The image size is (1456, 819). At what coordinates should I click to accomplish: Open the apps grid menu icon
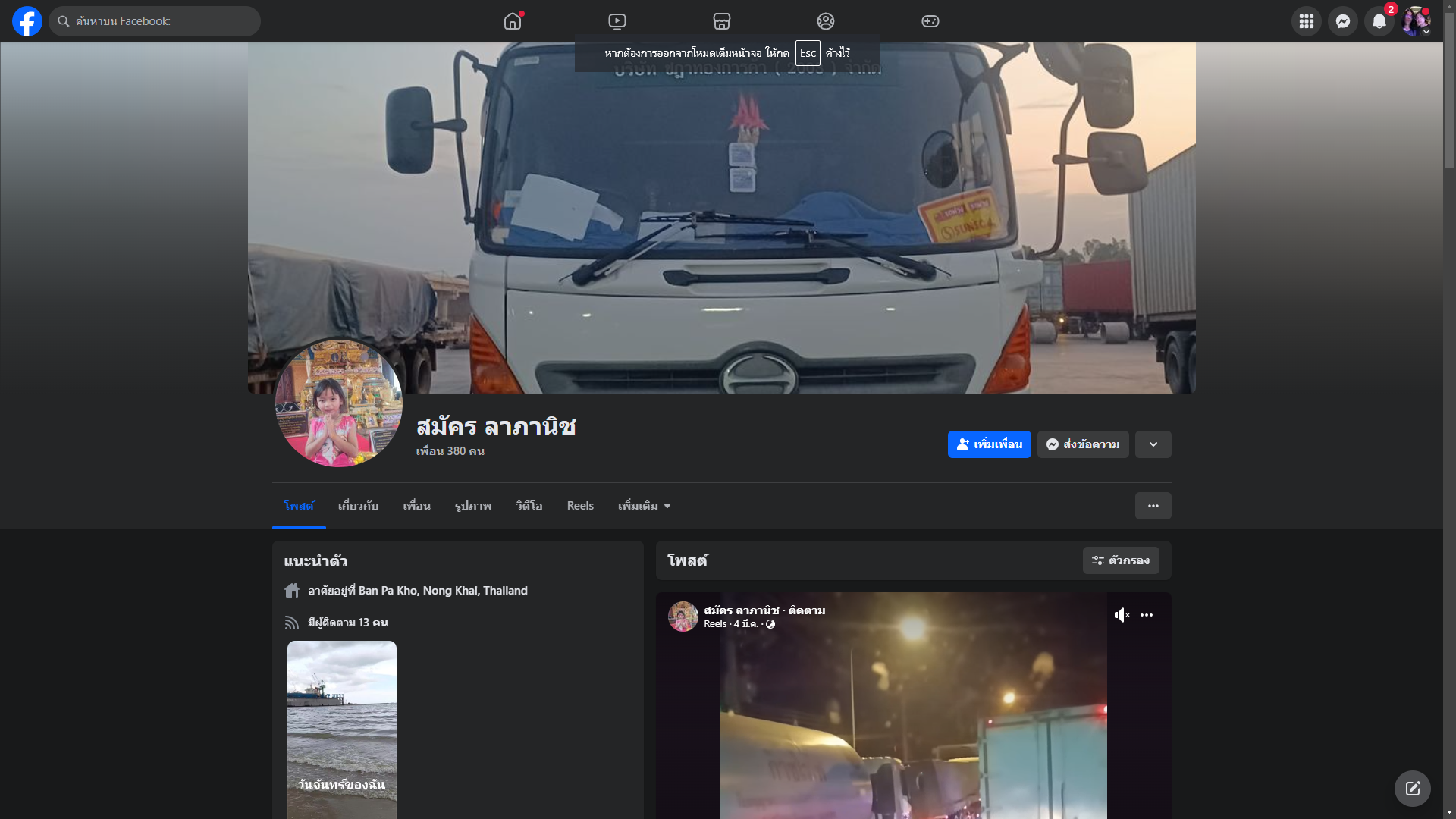pyautogui.click(x=1306, y=21)
